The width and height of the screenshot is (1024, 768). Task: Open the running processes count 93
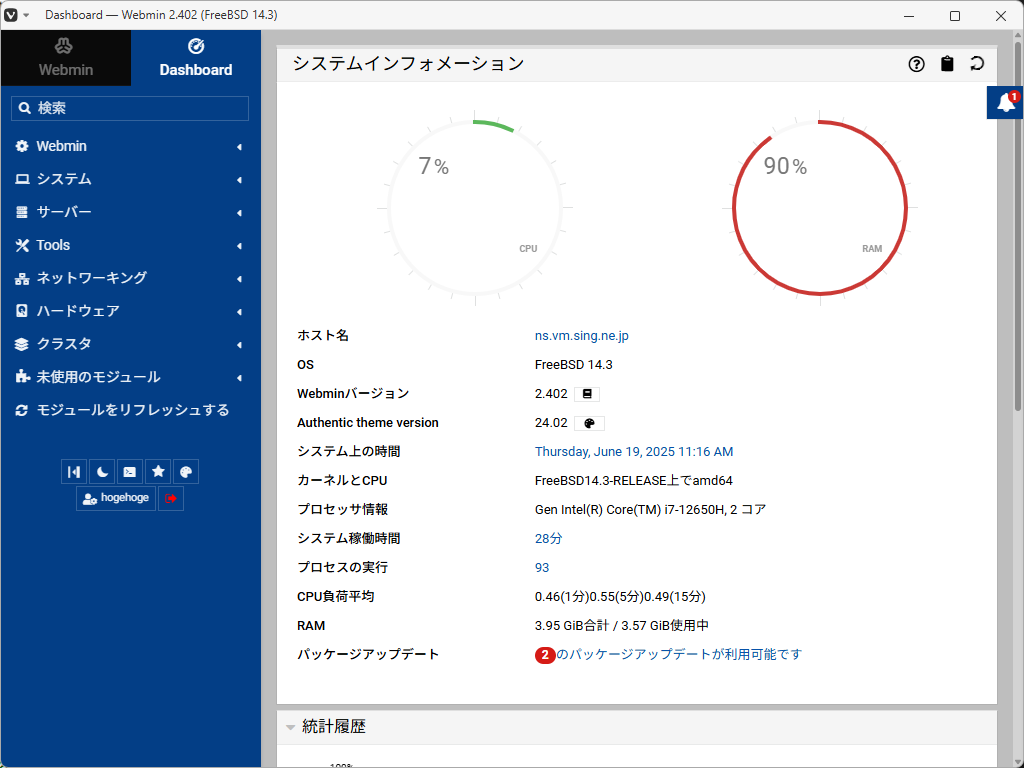pyautogui.click(x=542, y=568)
